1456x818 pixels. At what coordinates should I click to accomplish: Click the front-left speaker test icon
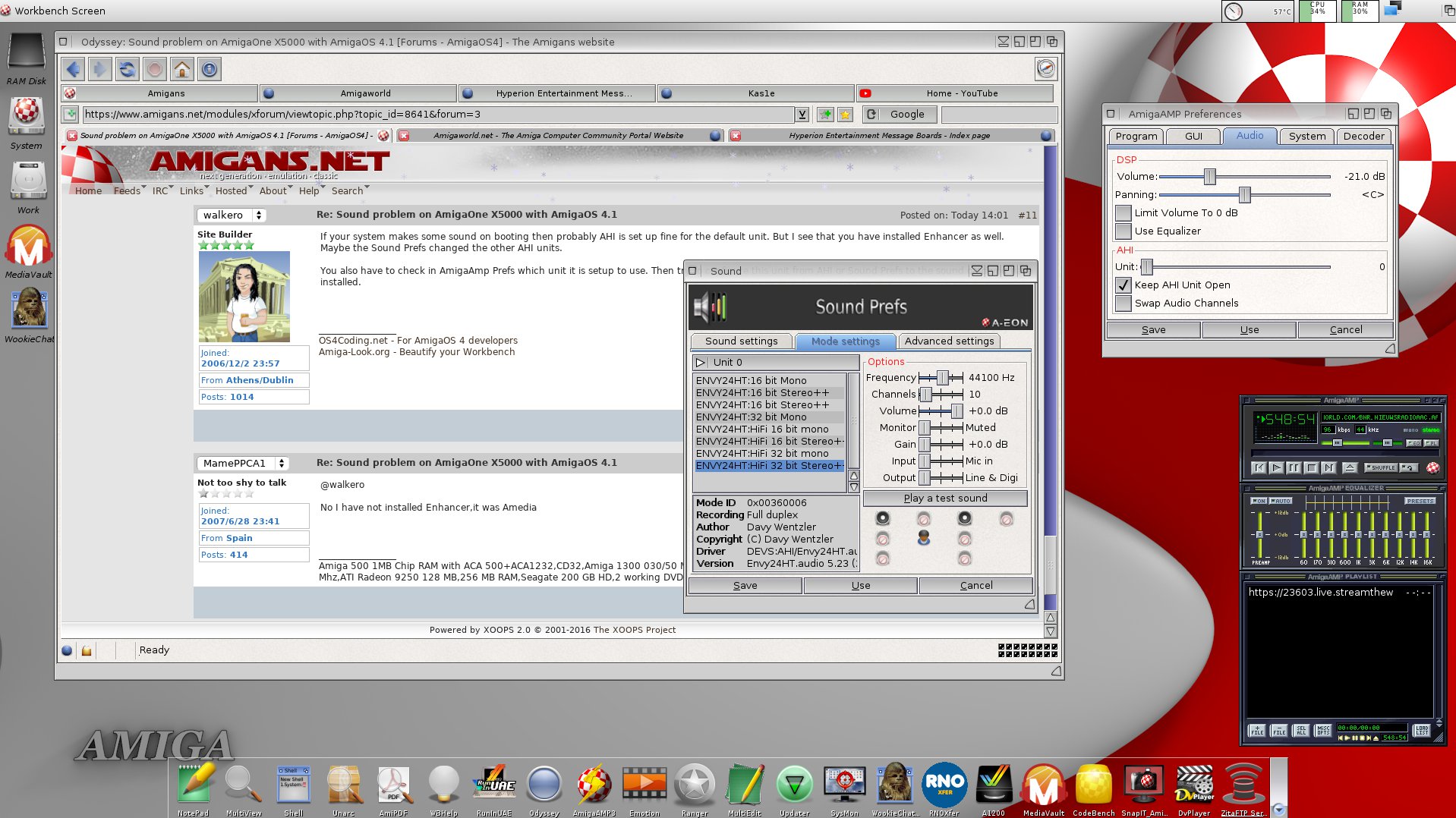[x=882, y=518]
